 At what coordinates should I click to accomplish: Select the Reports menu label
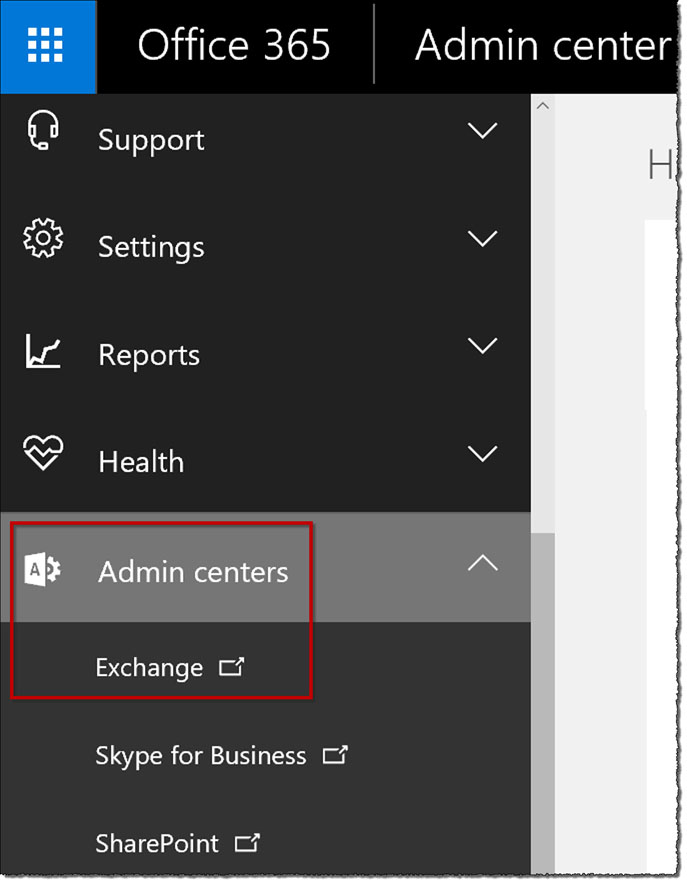pyautogui.click(x=149, y=355)
